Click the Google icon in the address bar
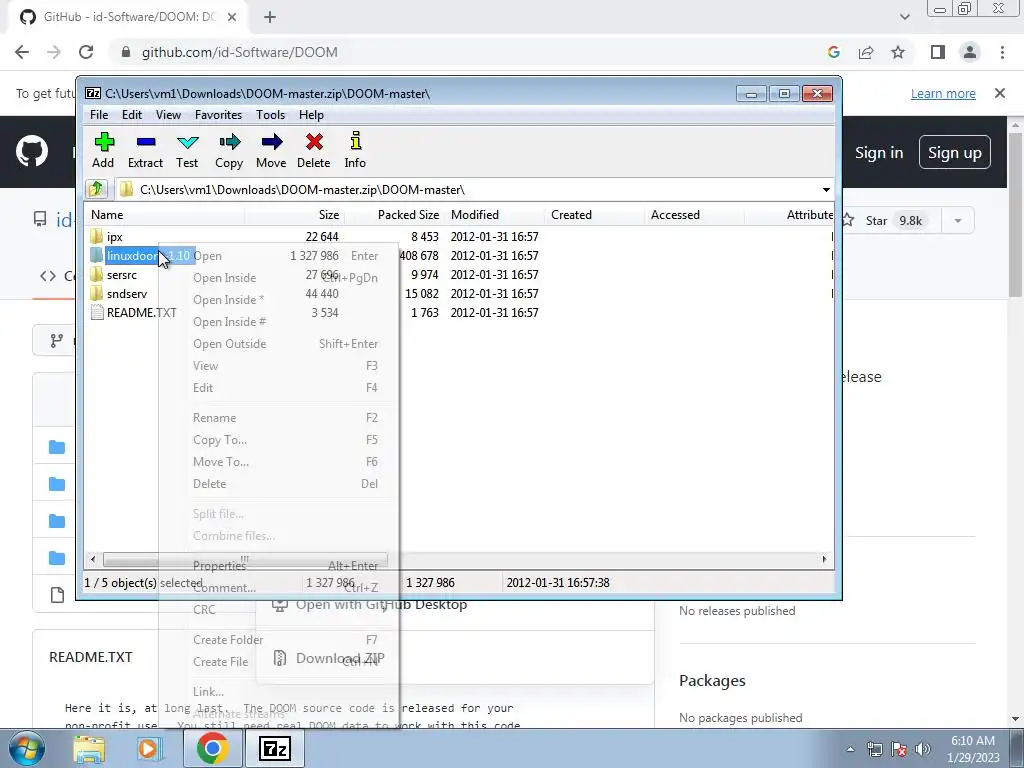The image size is (1024, 768). coord(833,52)
